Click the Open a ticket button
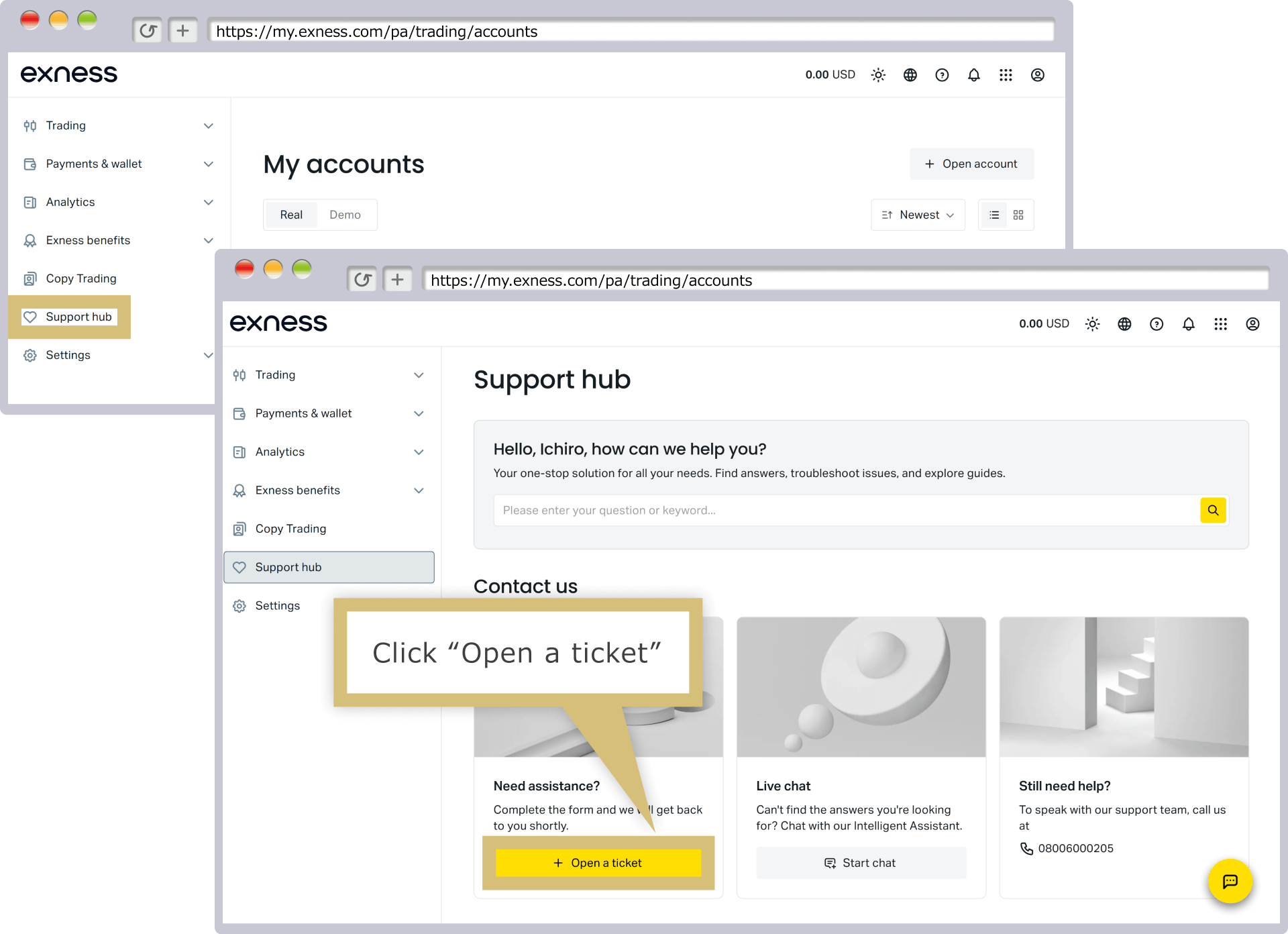Viewport: 1288px width, 934px height. (x=598, y=863)
